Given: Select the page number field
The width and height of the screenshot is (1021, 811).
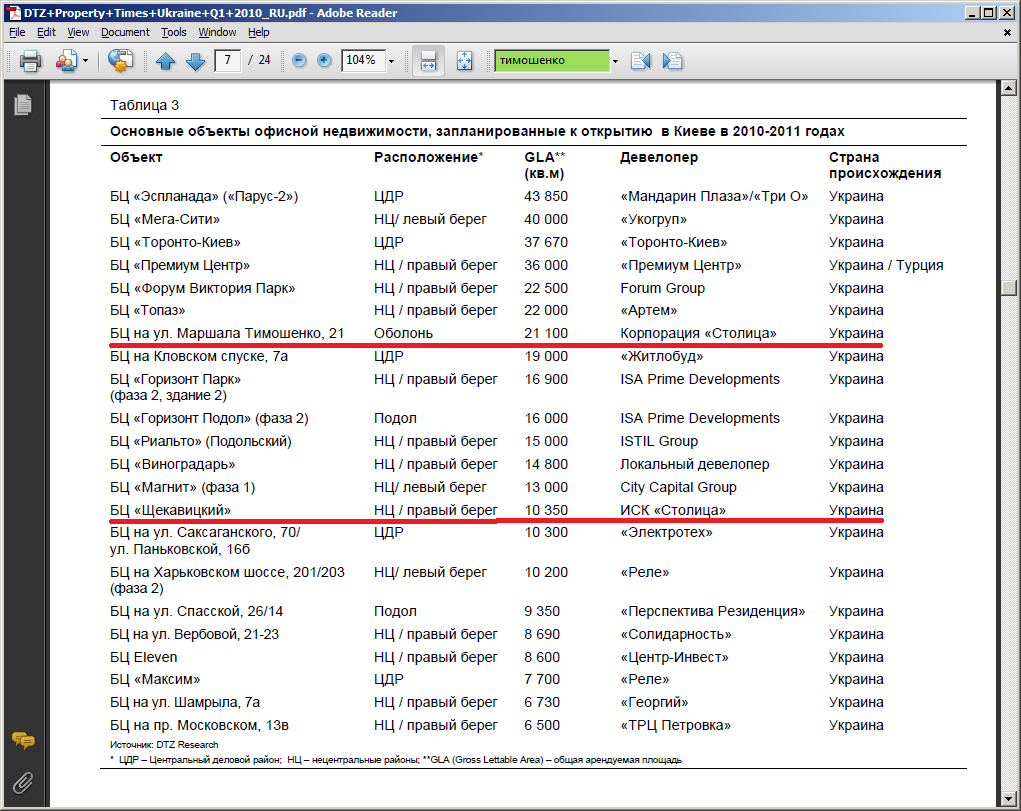Looking at the screenshot, I should [227, 61].
